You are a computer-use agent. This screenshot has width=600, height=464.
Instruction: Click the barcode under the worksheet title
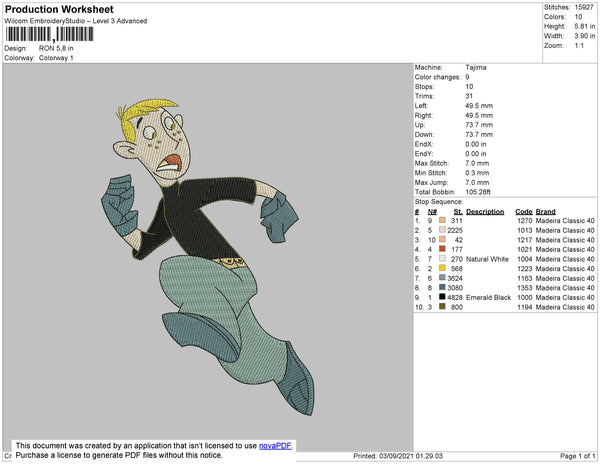click(x=49, y=34)
